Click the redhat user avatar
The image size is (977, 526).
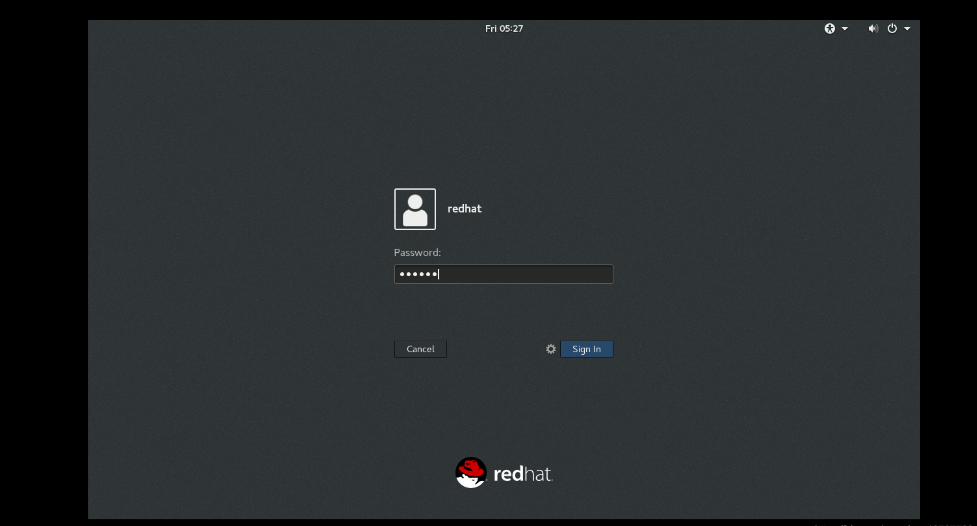point(415,209)
